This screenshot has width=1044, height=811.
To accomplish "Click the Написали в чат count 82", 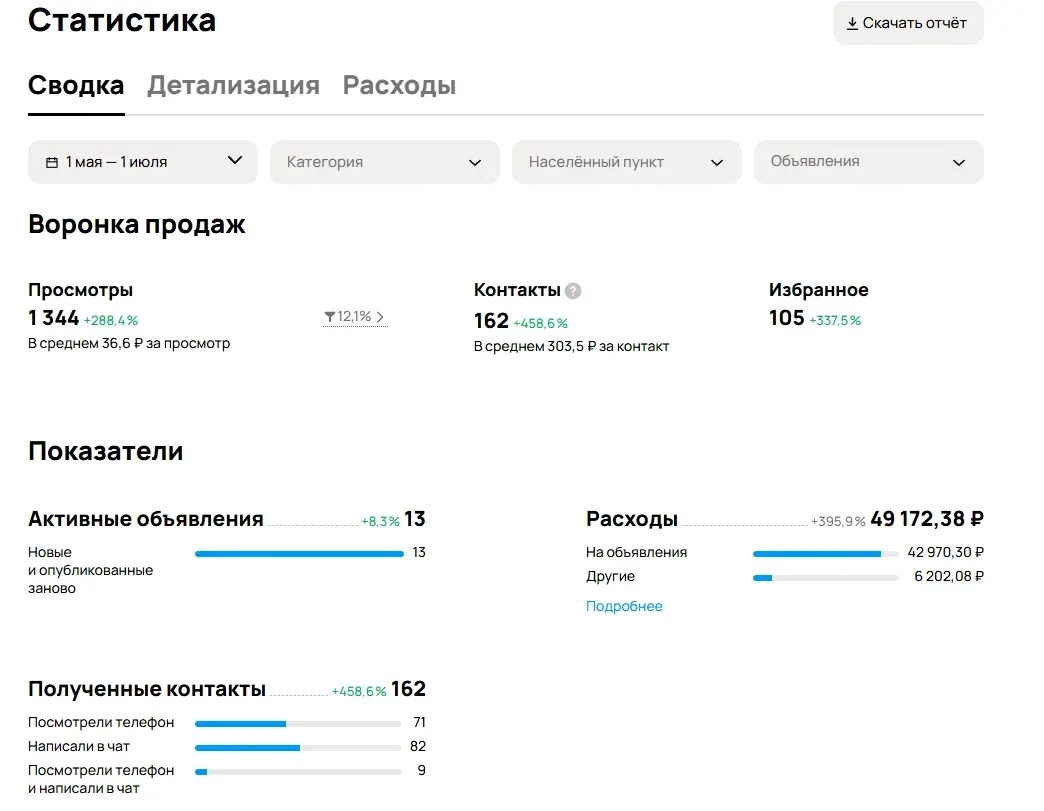I will tap(417, 746).
